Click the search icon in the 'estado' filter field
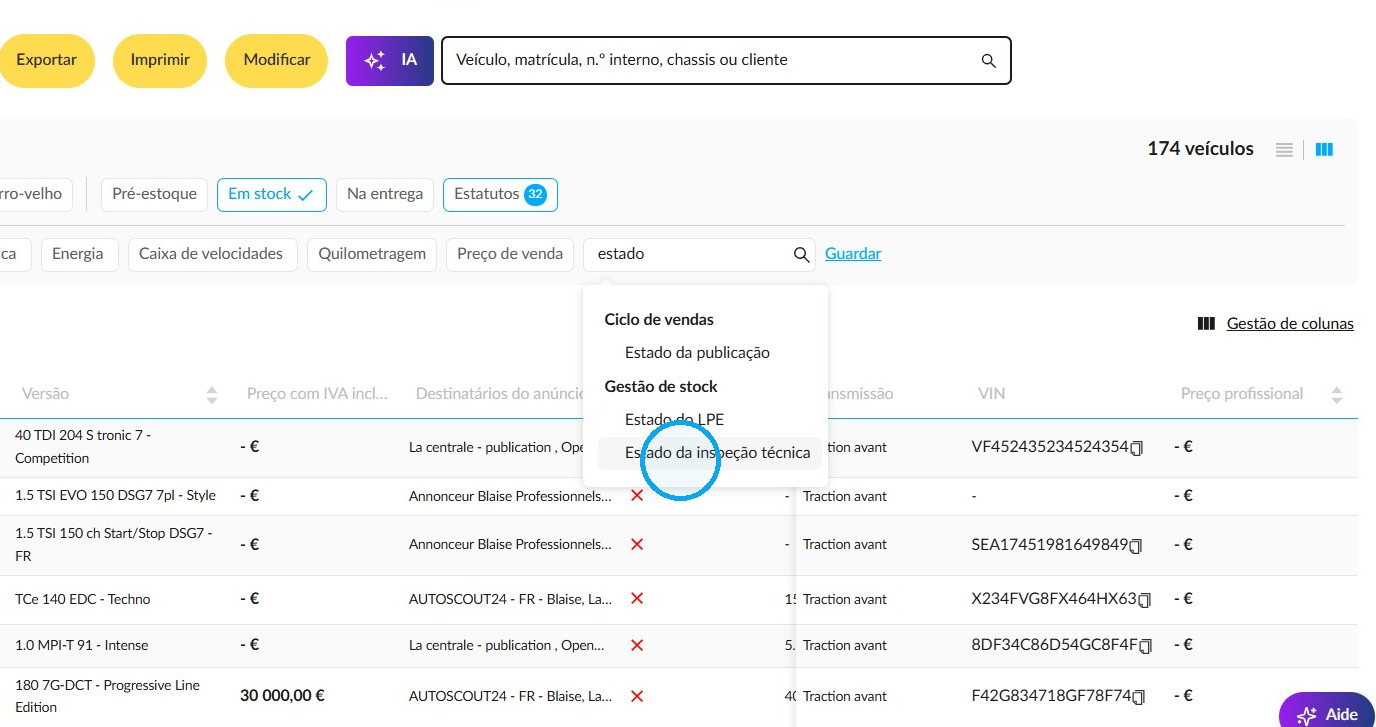The height and width of the screenshot is (727, 1376). [x=801, y=255]
